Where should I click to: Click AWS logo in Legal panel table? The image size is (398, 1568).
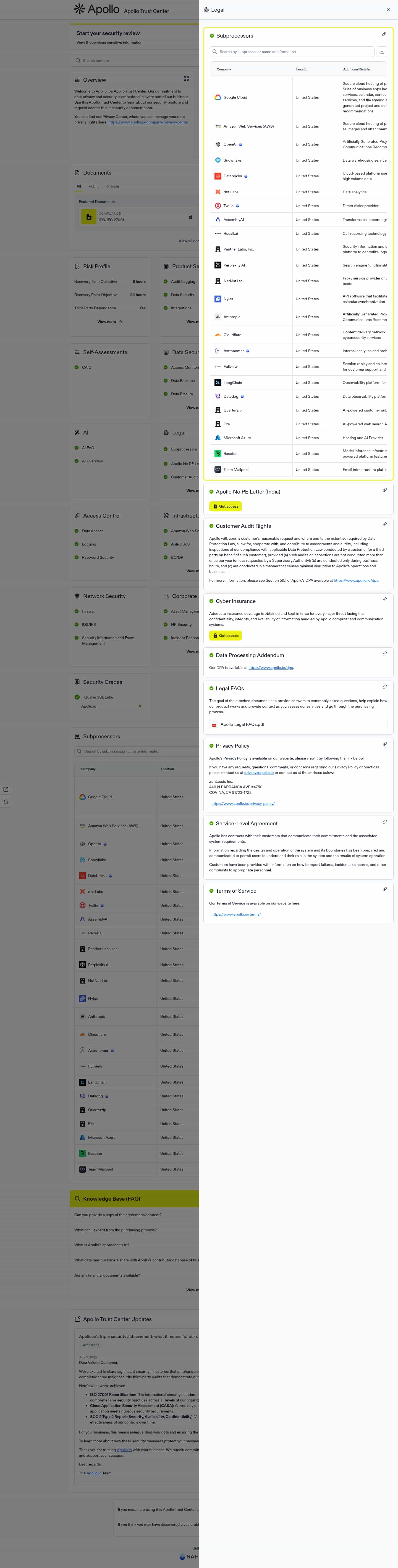point(218,127)
